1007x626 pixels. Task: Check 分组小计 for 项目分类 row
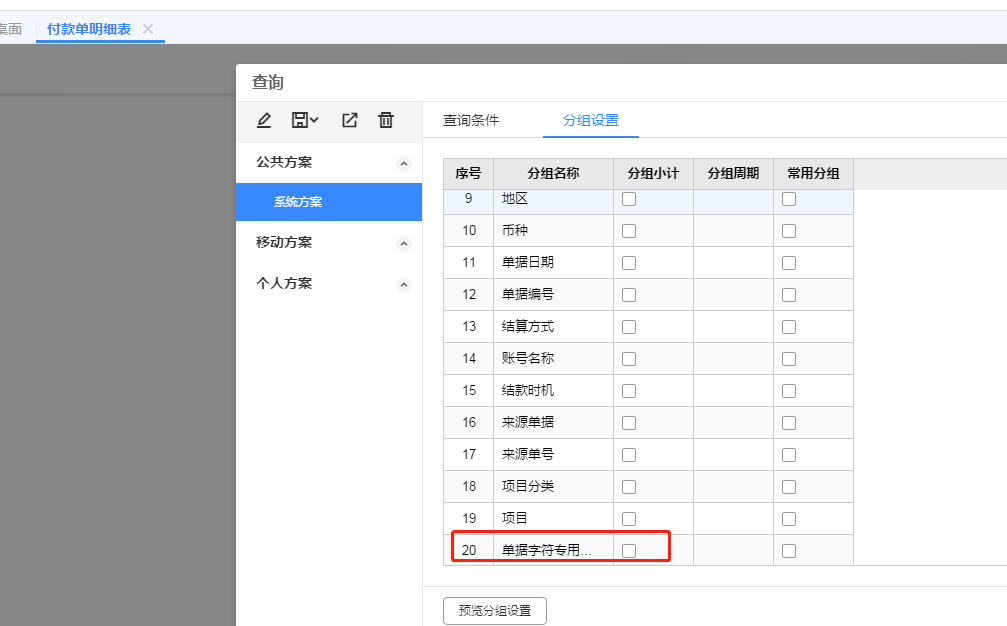point(629,487)
